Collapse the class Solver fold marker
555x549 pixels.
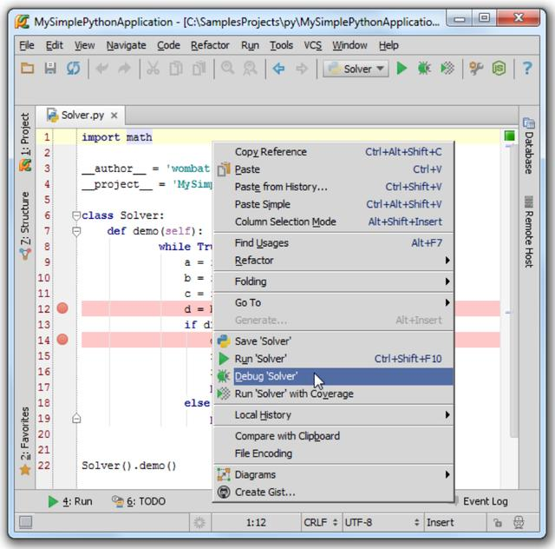pyautogui.click(x=76, y=216)
